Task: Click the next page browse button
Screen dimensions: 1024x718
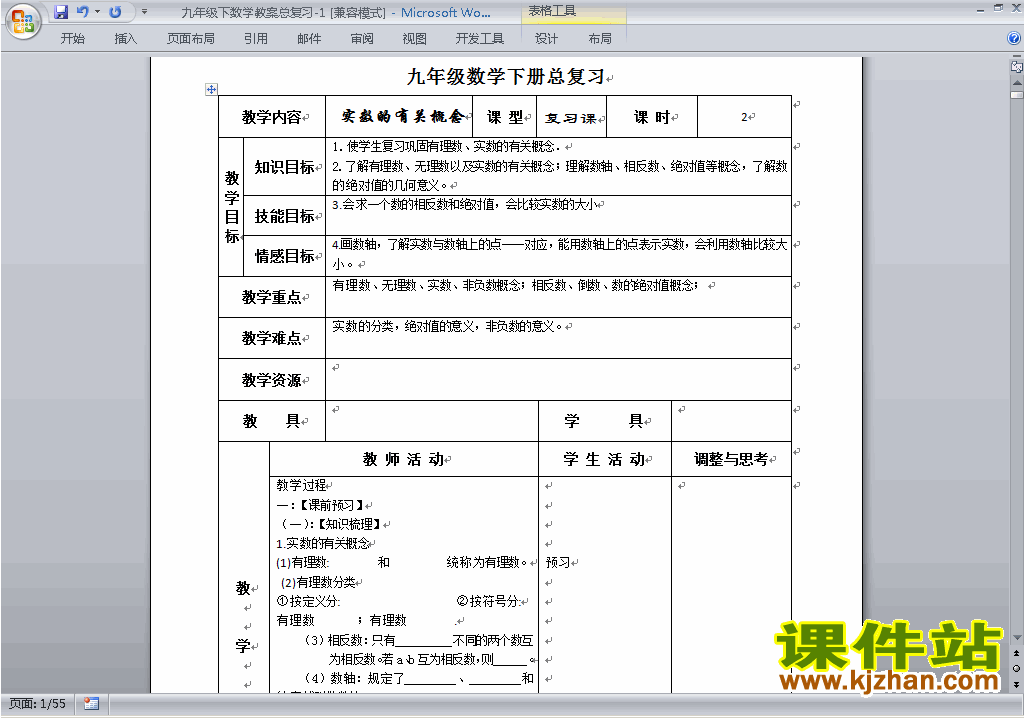Action: click(x=1017, y=684)
